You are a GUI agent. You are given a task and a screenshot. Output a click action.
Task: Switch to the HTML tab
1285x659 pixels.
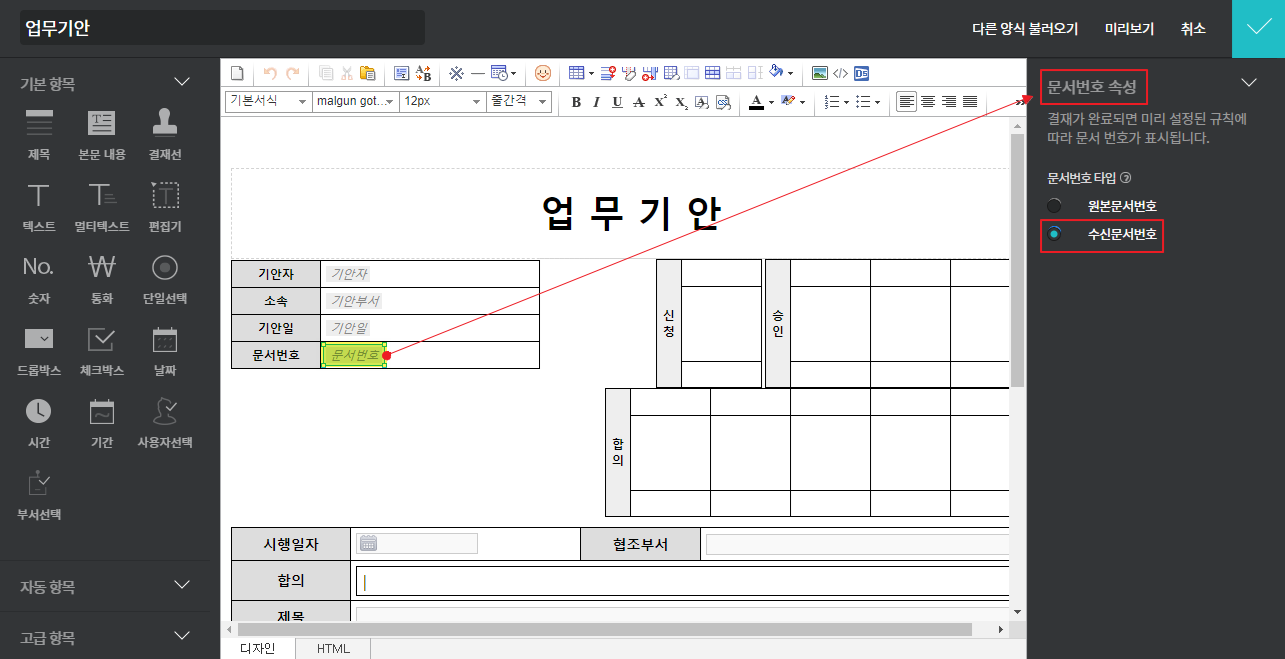click(333, 649)
